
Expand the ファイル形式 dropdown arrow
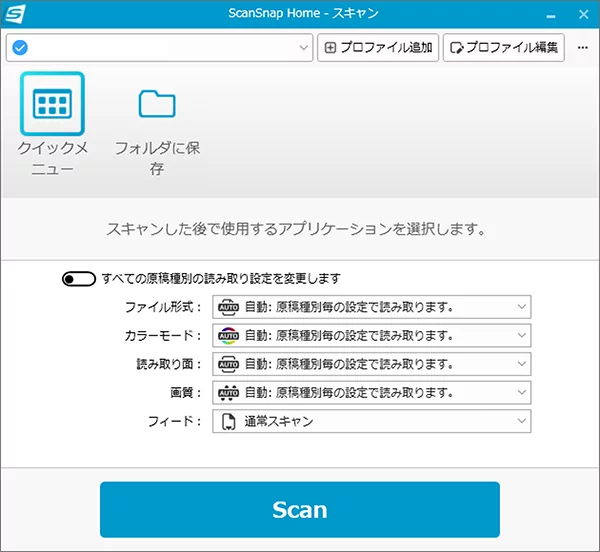522,307
